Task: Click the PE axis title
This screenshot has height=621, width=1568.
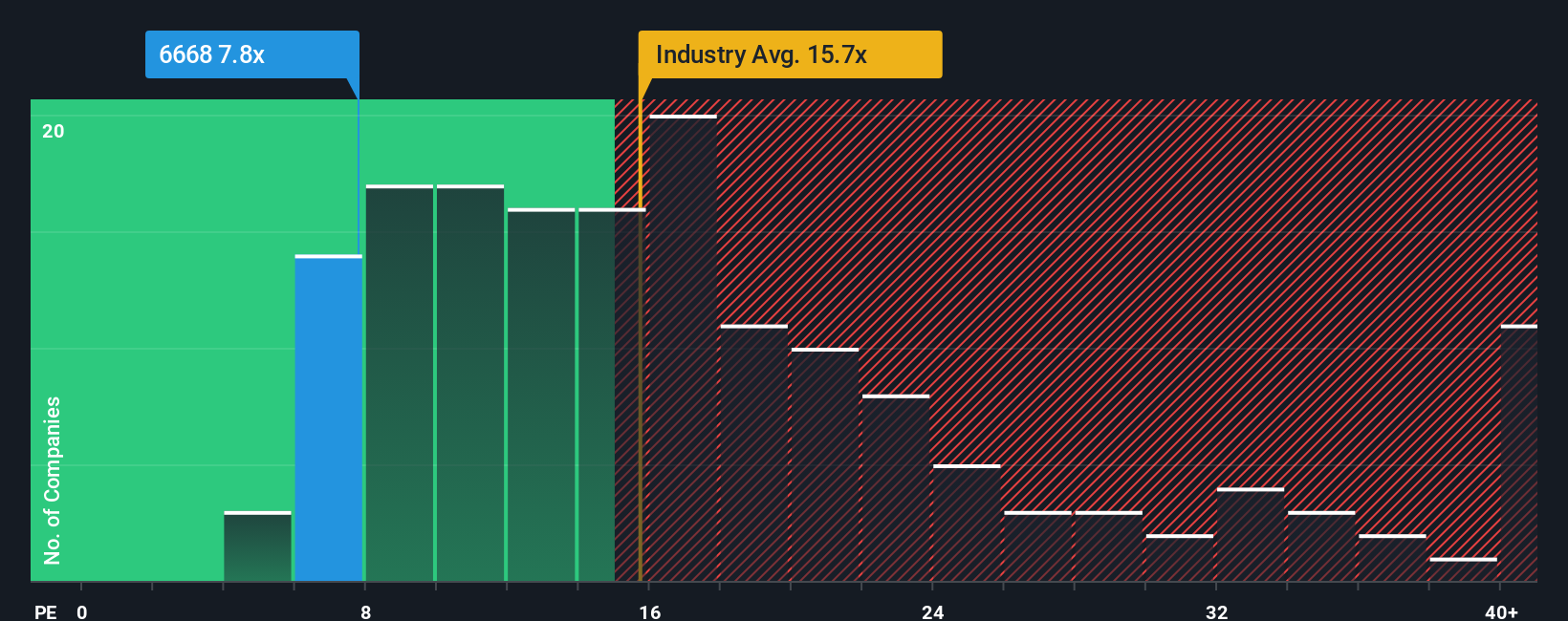Action: [45, 611]
